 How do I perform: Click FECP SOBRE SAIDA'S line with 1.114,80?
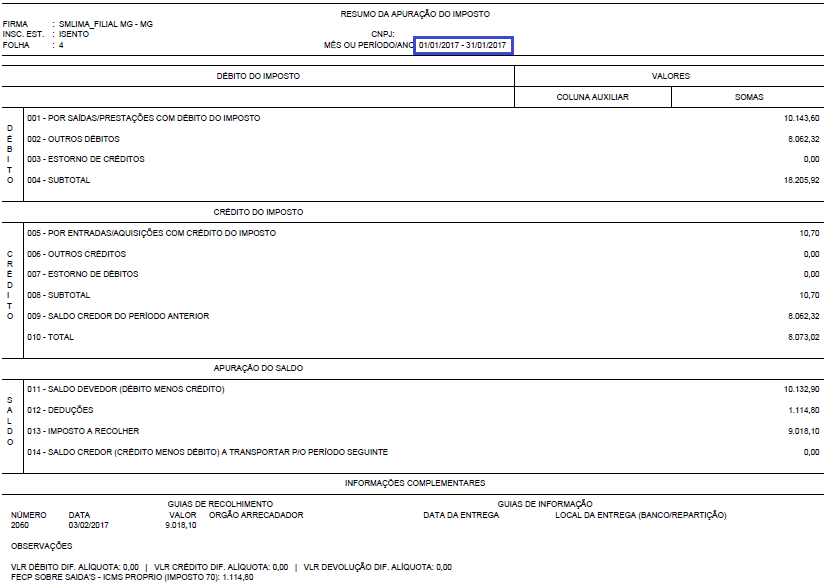coord(132,578)
